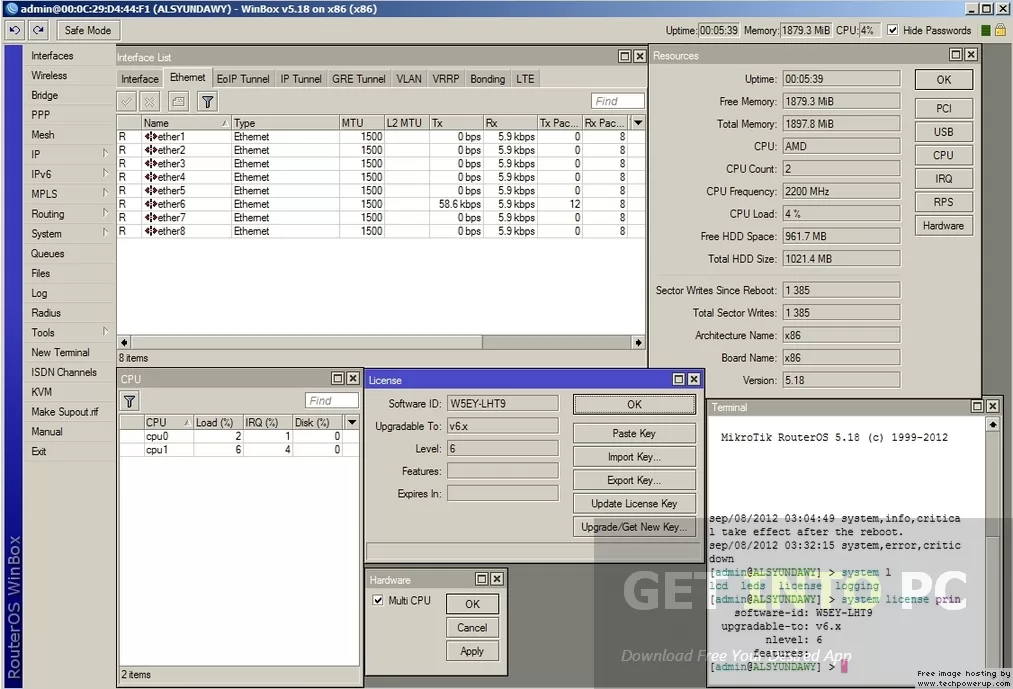Viewport: 1013px width, 689px height.
Task: Close the Hardware window
Action: tap(497, 579)
